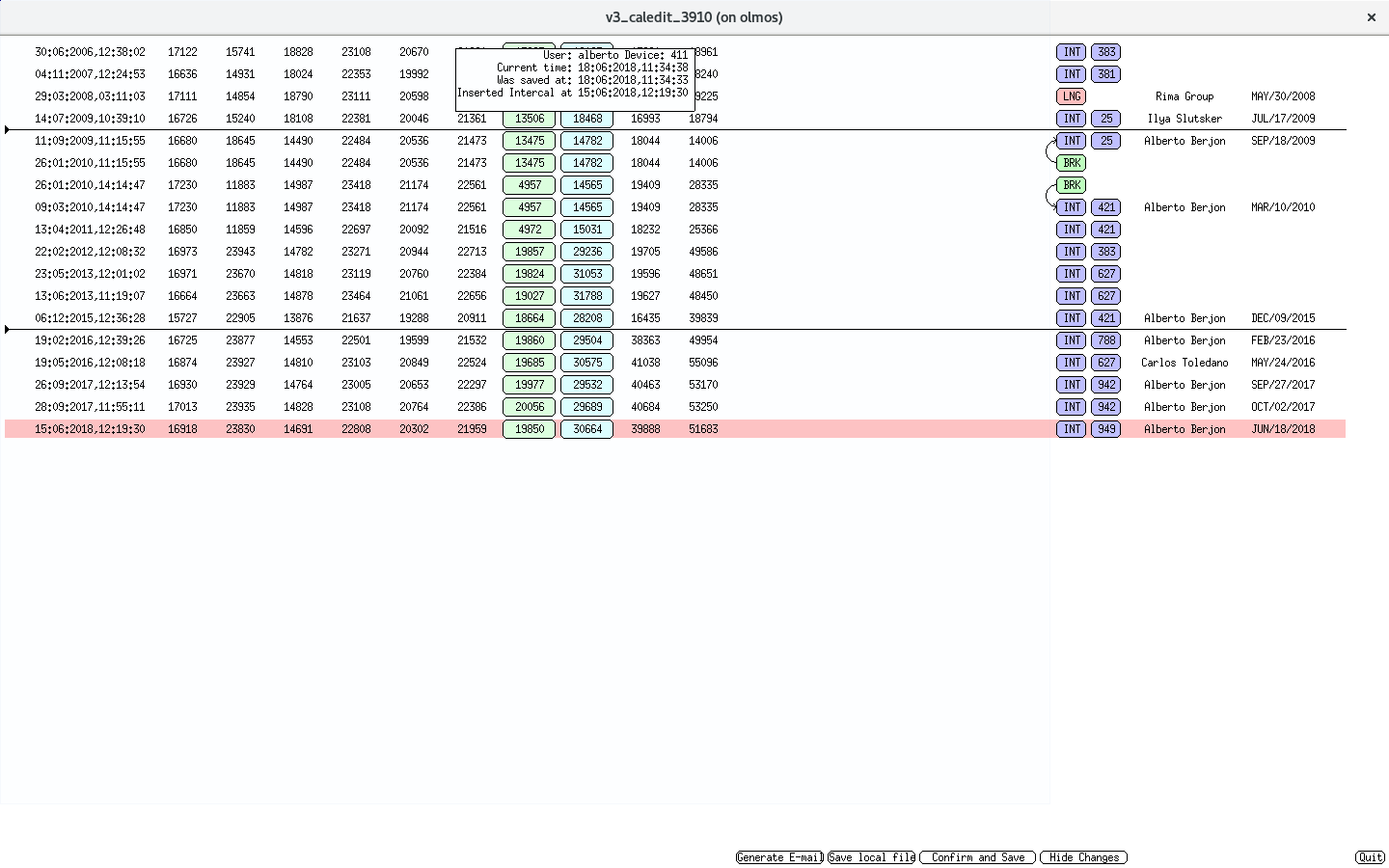Click the 383 badge in the 22:02:2012 row

point(1105,252)
